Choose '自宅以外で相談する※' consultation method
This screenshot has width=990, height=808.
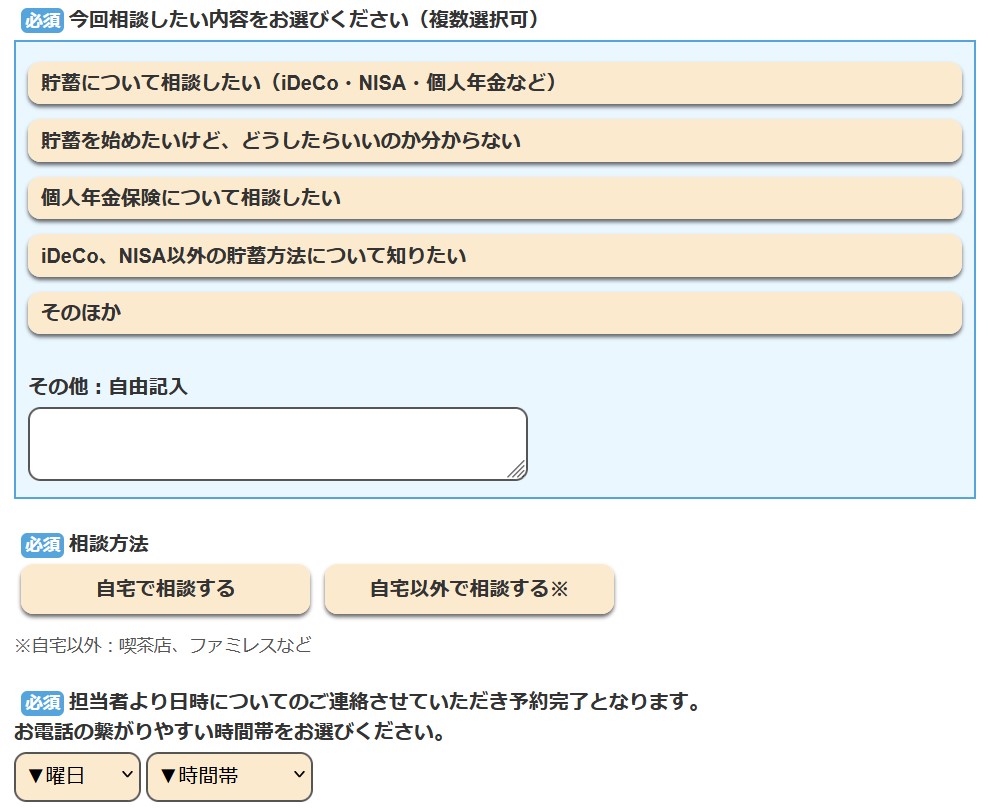(469, 589)
